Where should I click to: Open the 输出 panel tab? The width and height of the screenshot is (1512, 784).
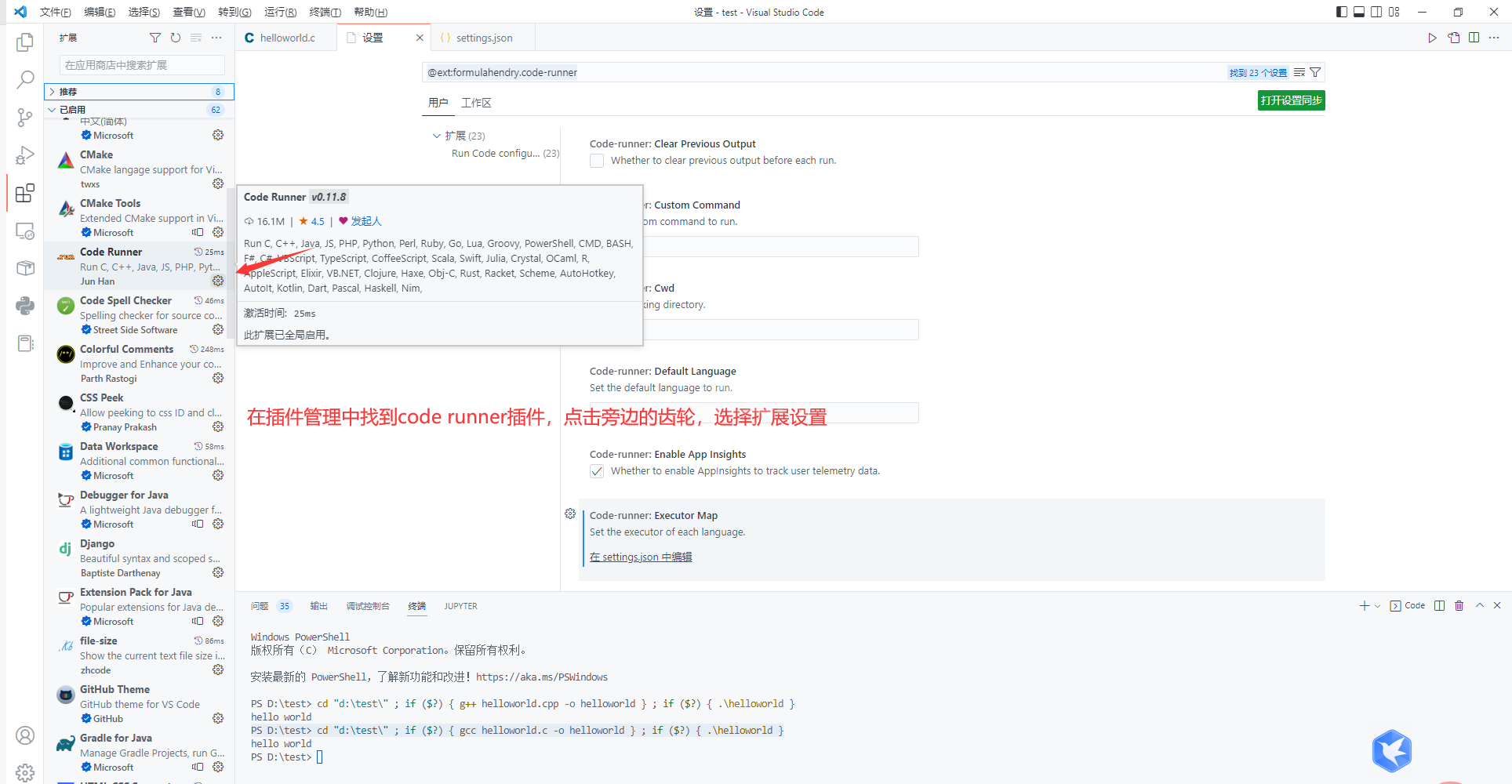[318, 606]
